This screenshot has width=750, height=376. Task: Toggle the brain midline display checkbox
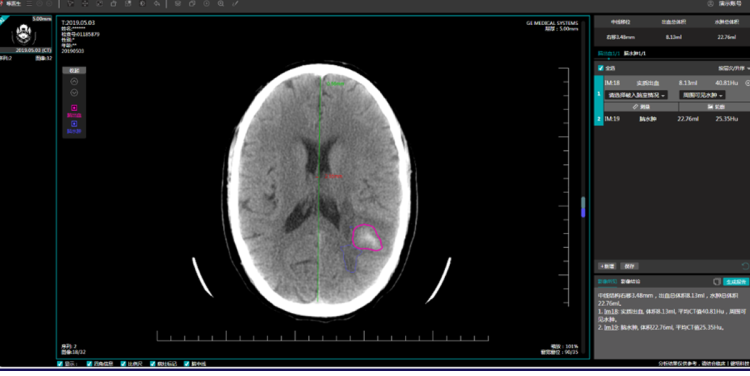[187, 364]
